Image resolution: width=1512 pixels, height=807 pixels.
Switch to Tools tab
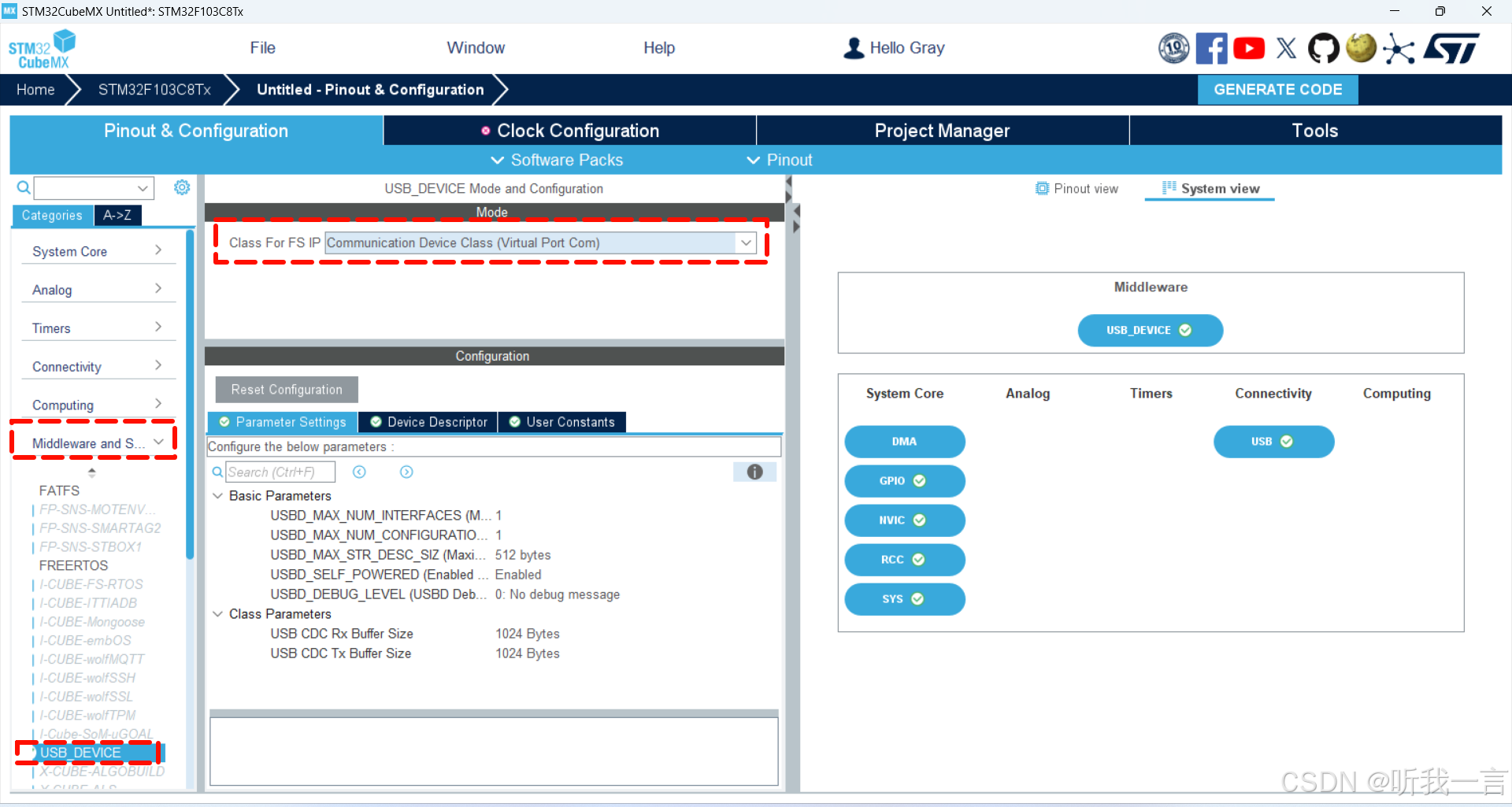pos(1315,131)
